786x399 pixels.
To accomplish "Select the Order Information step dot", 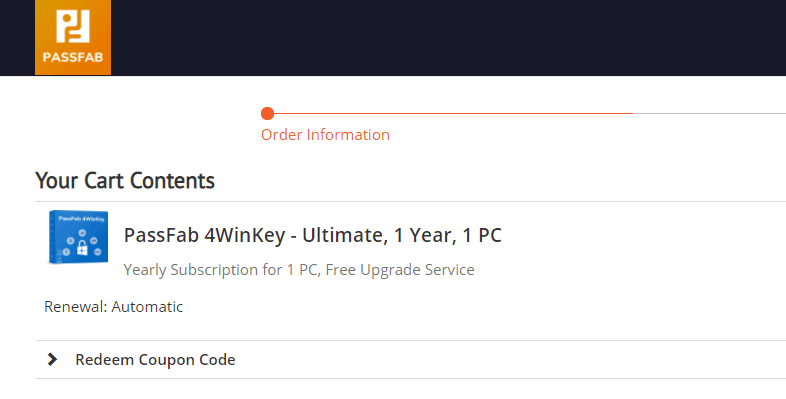I will [x=268, y=114].
